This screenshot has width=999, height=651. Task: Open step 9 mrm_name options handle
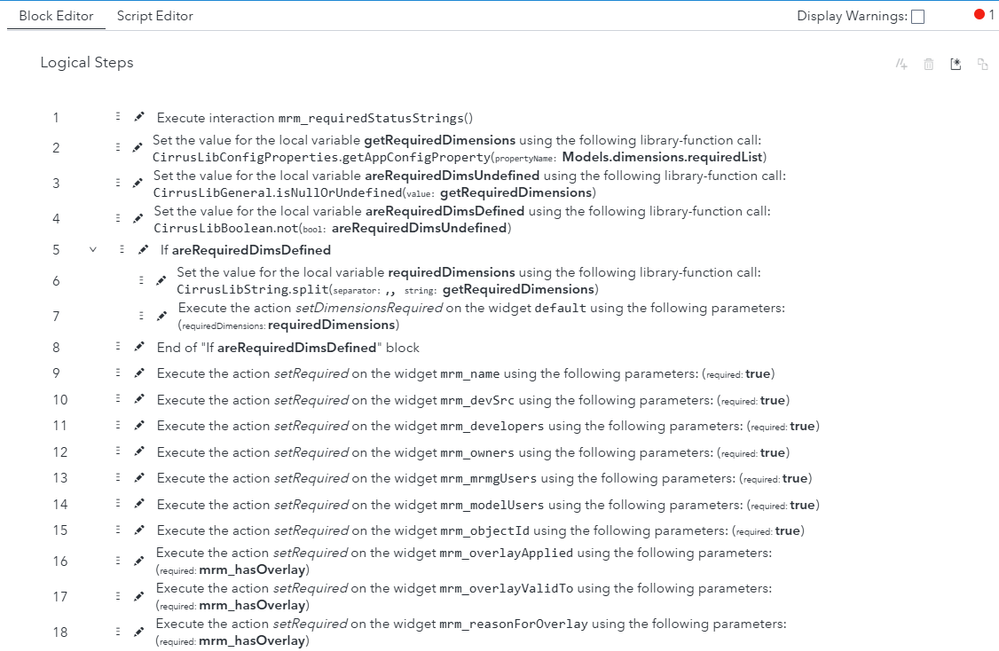pos(118,372)
